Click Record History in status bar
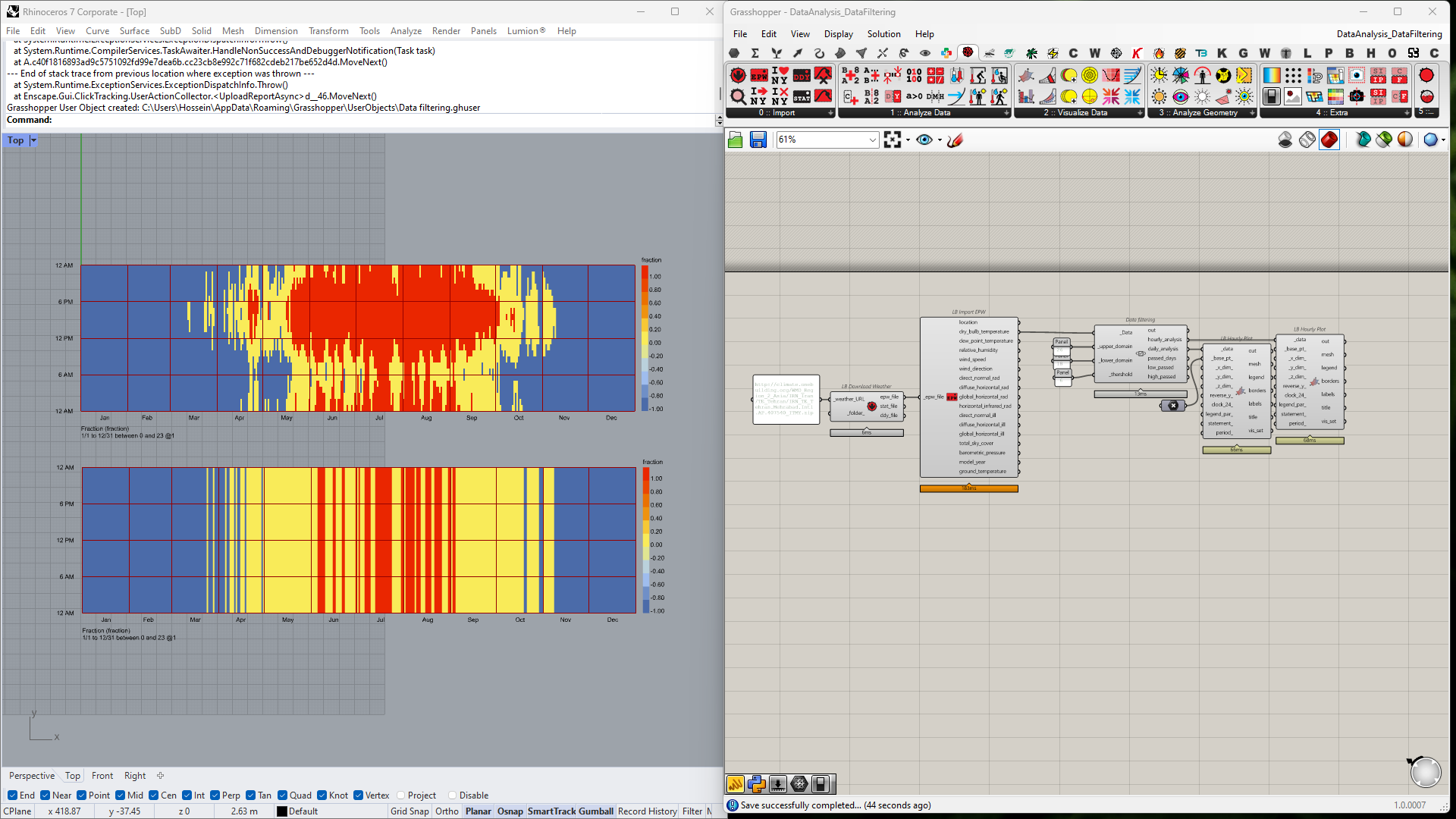The height and width of the screenshot is (819, 1456). click(x=647, y=811)
